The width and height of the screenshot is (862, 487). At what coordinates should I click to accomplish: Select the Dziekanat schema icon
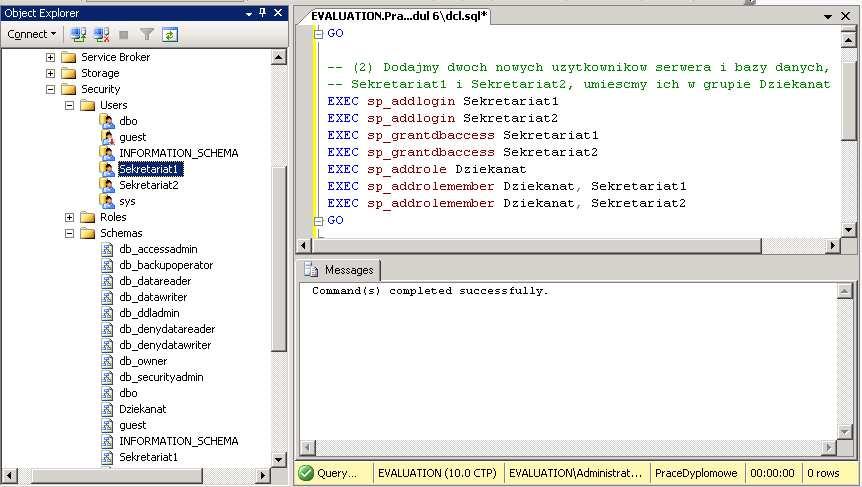point(107,409)
